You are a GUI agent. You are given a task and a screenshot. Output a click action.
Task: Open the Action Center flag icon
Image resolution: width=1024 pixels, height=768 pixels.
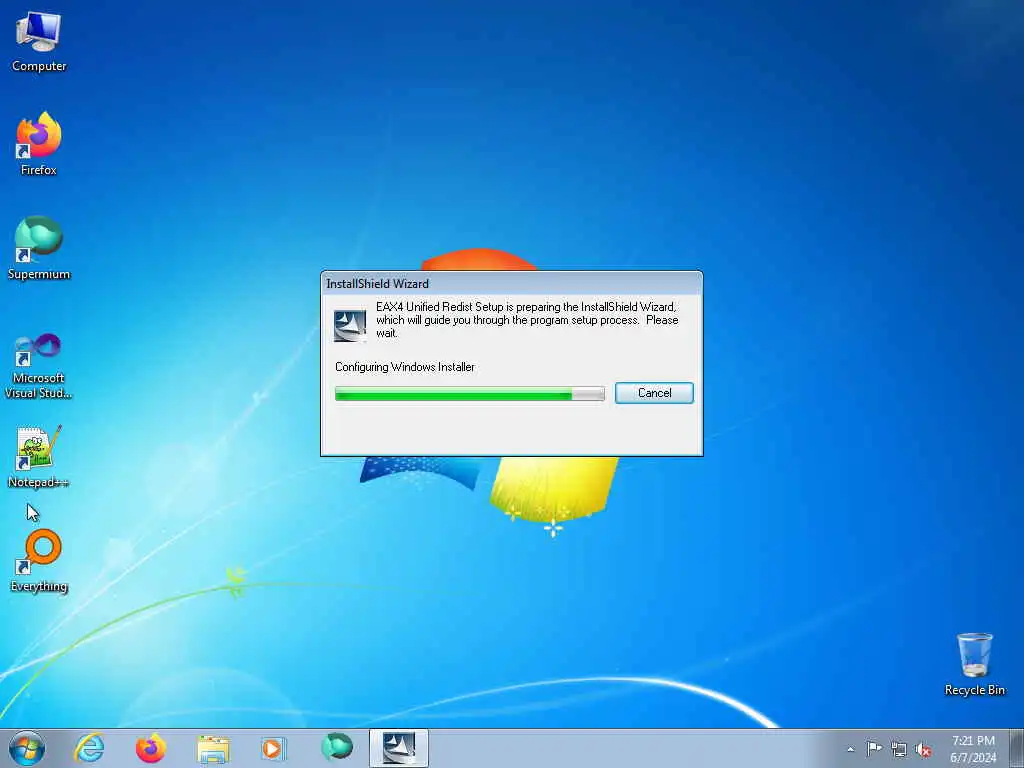[874, 748]
